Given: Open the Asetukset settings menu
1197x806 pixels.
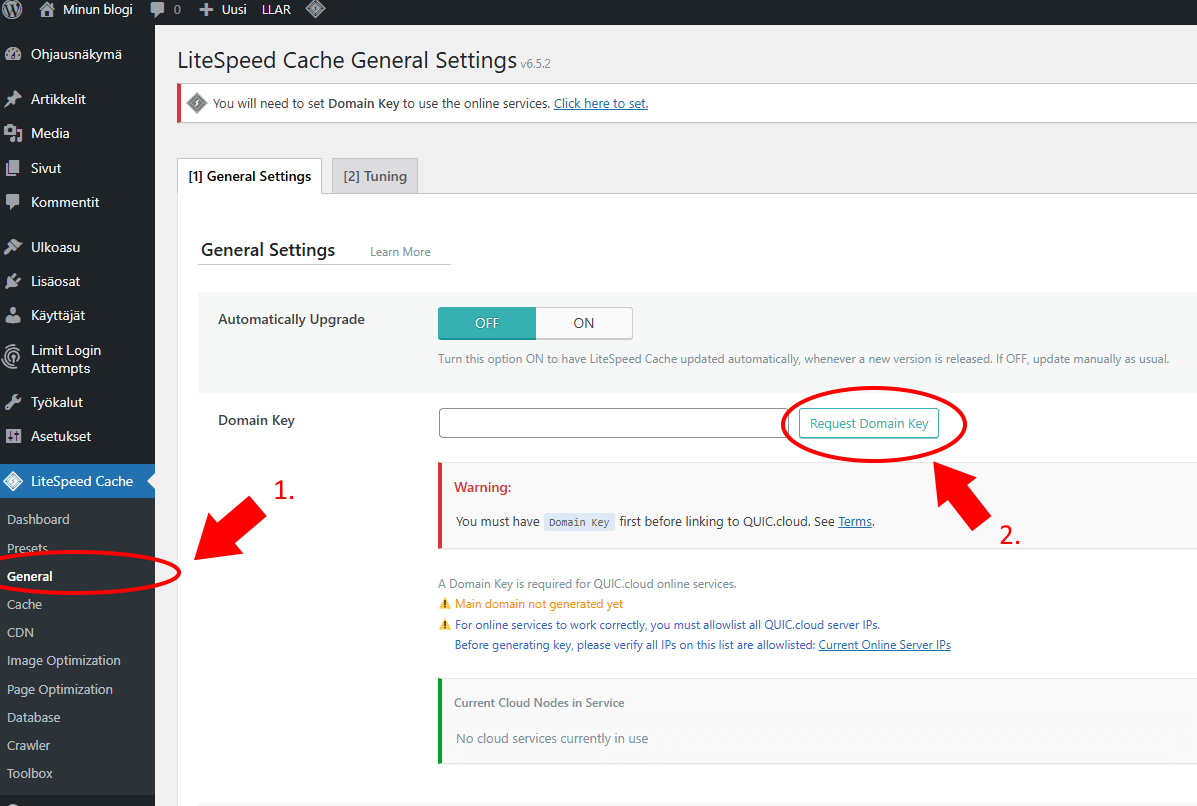Looking at the screenshot, I should tap(61, 437).
